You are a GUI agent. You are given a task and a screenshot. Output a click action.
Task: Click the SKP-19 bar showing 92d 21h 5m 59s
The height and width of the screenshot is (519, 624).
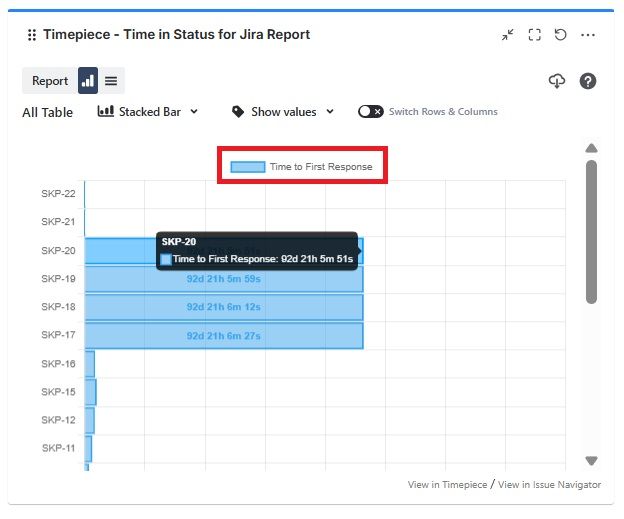point(224,279)
